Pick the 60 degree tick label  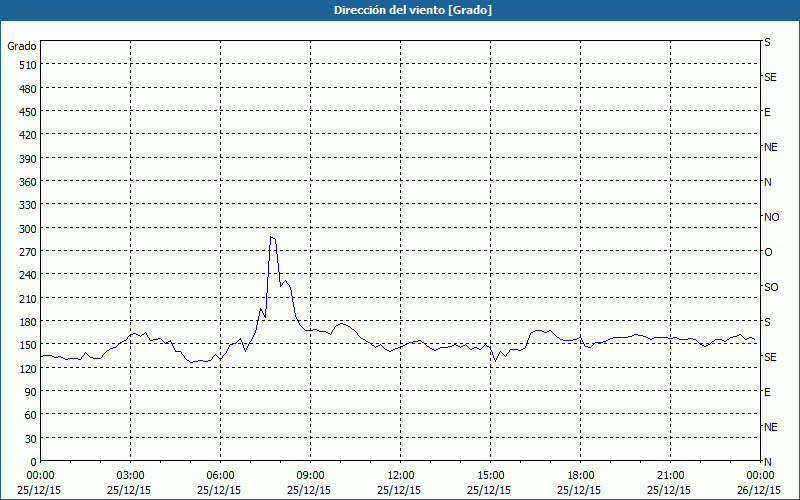click(x=31, y=415)
